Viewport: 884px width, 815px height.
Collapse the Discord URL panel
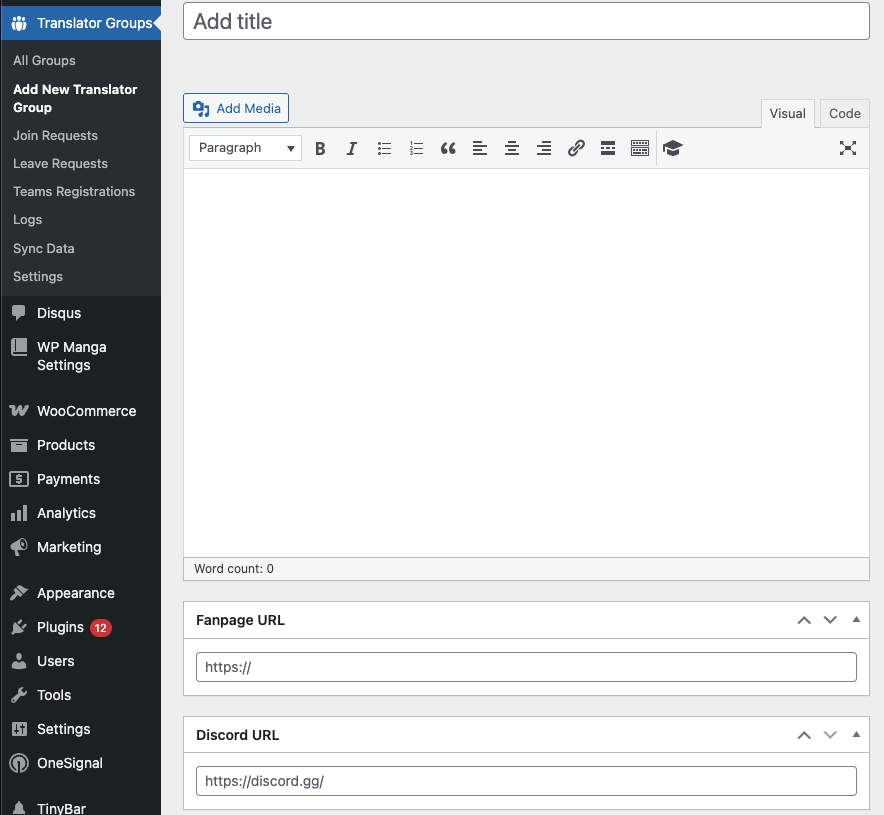856,735
